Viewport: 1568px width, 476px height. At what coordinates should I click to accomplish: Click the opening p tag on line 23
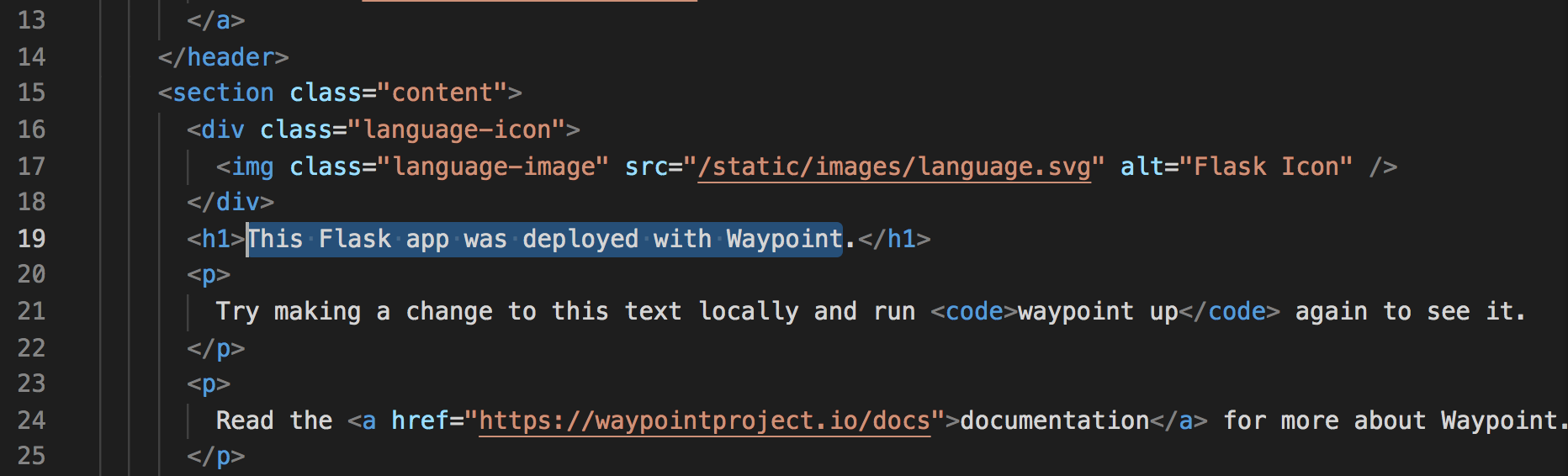coord(209,383)
